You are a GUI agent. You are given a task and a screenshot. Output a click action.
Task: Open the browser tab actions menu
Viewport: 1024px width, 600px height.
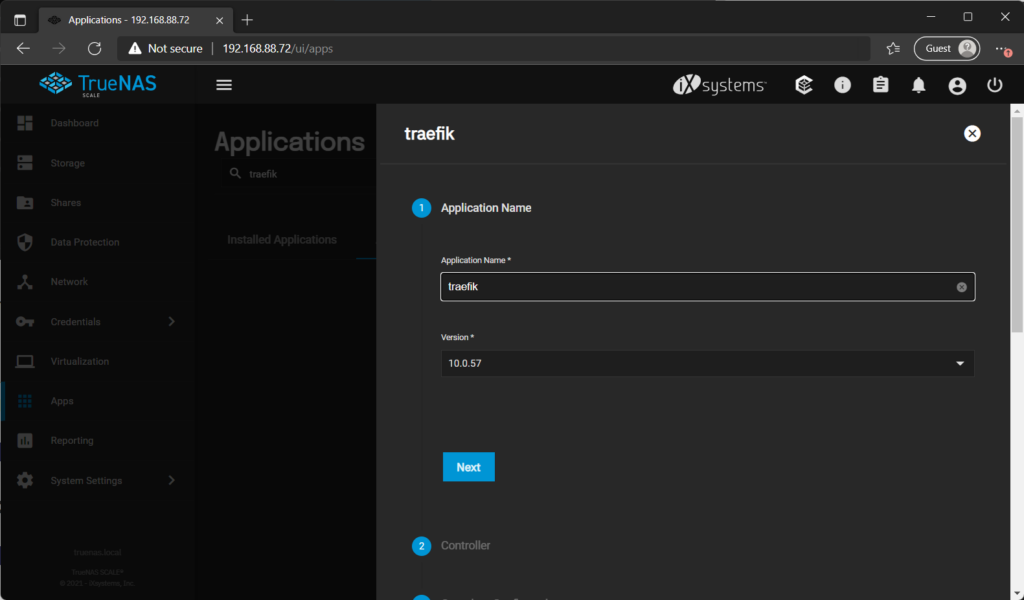coord(20,20)
